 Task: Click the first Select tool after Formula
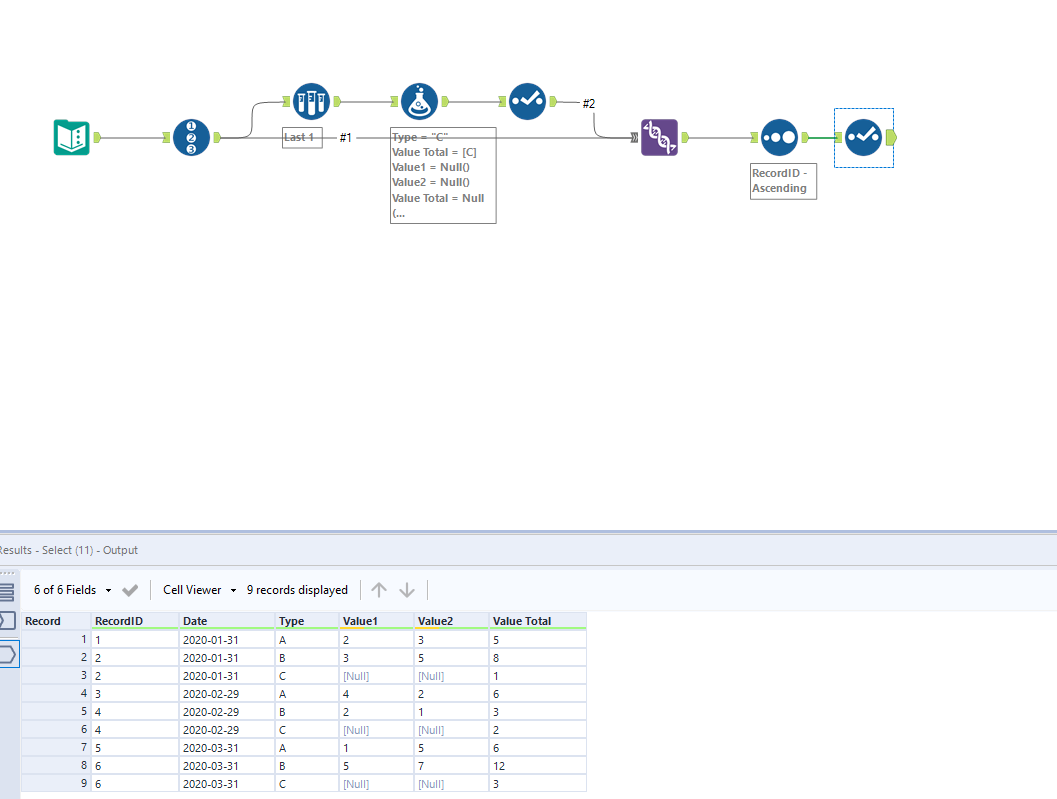pos(527,101)
